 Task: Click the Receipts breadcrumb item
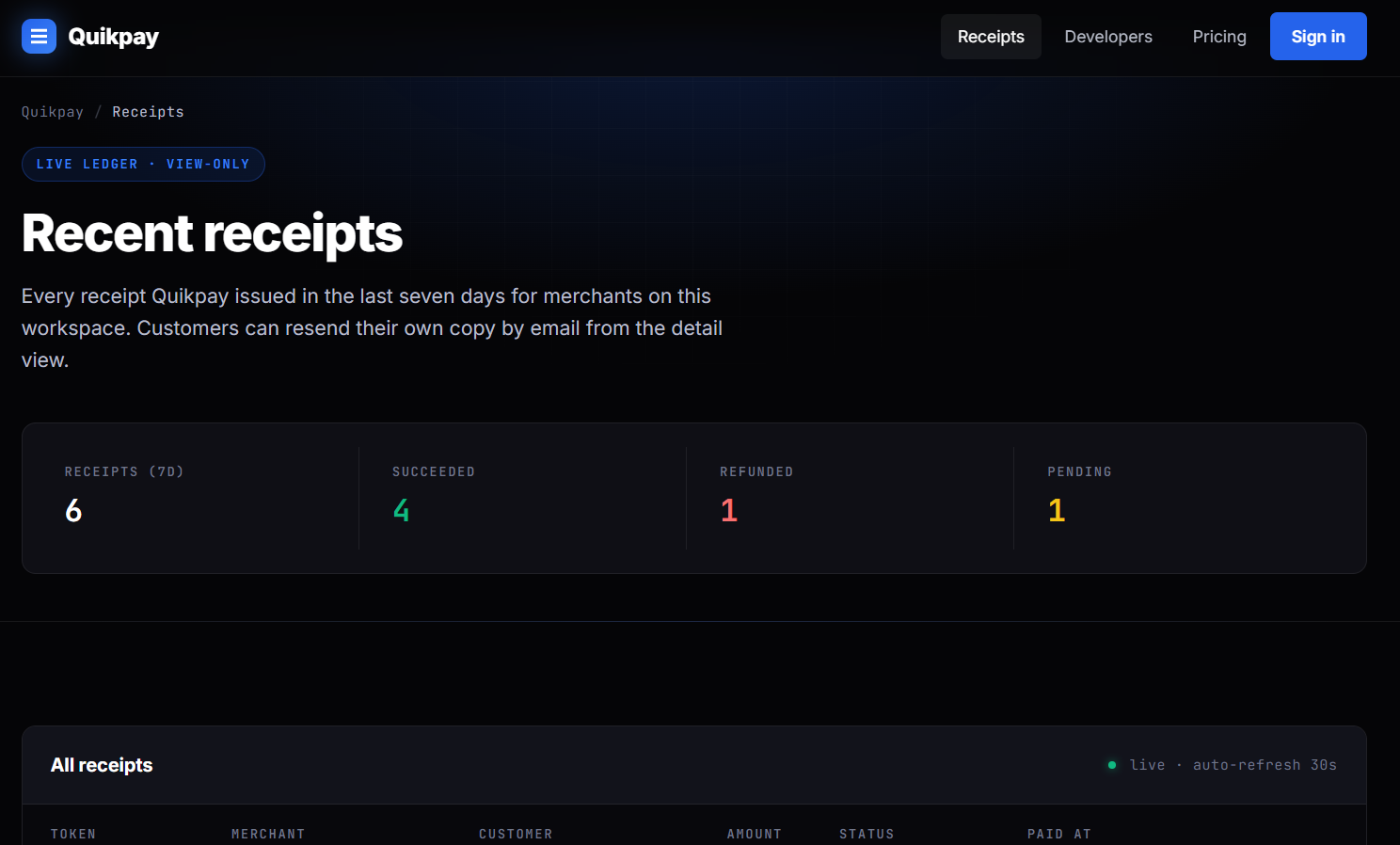tap(148, 112)
